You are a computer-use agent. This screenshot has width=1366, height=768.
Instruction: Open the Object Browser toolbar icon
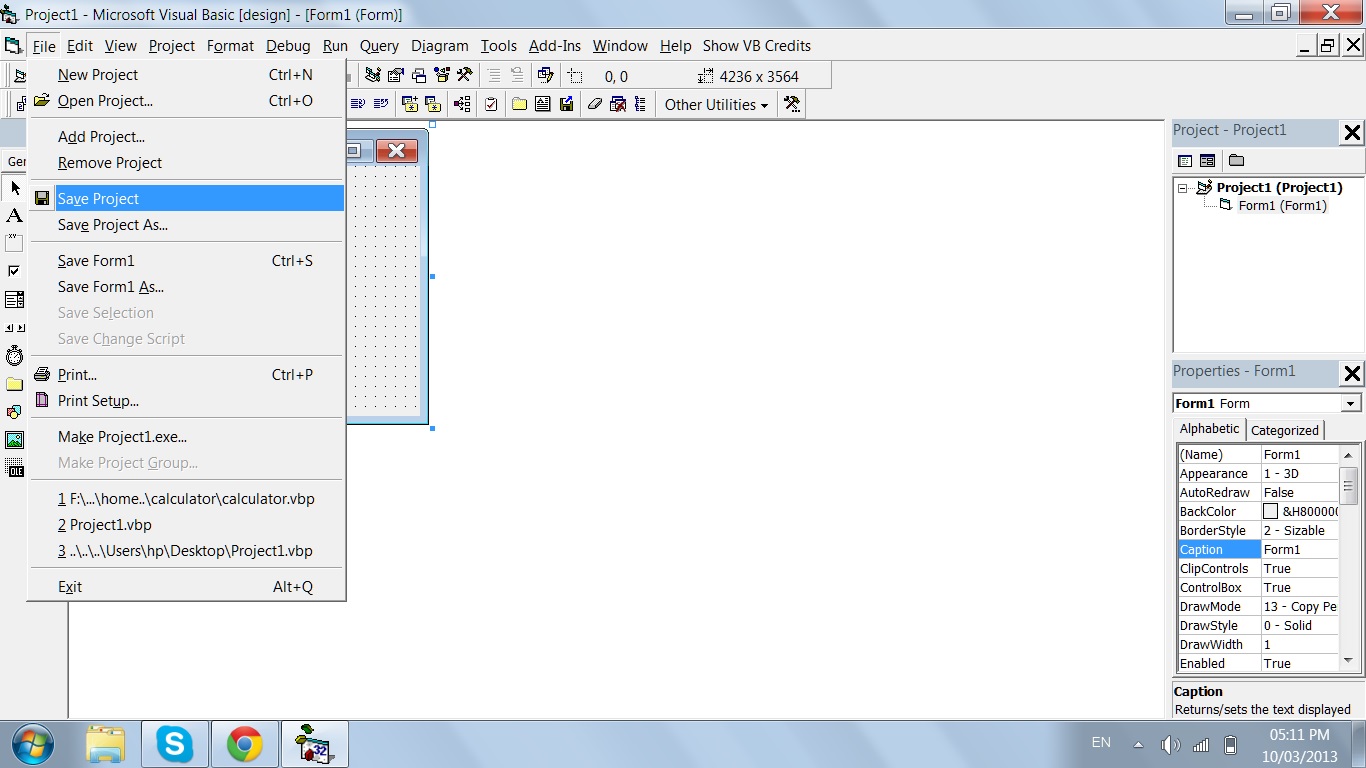[442, 76]
